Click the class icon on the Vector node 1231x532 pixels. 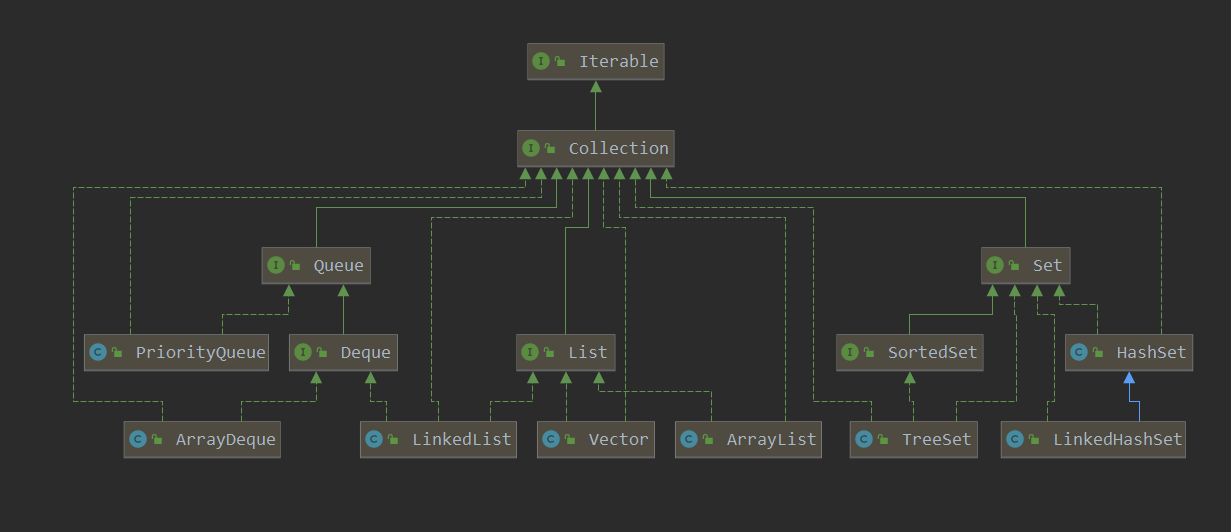click(x=551, y=439)
